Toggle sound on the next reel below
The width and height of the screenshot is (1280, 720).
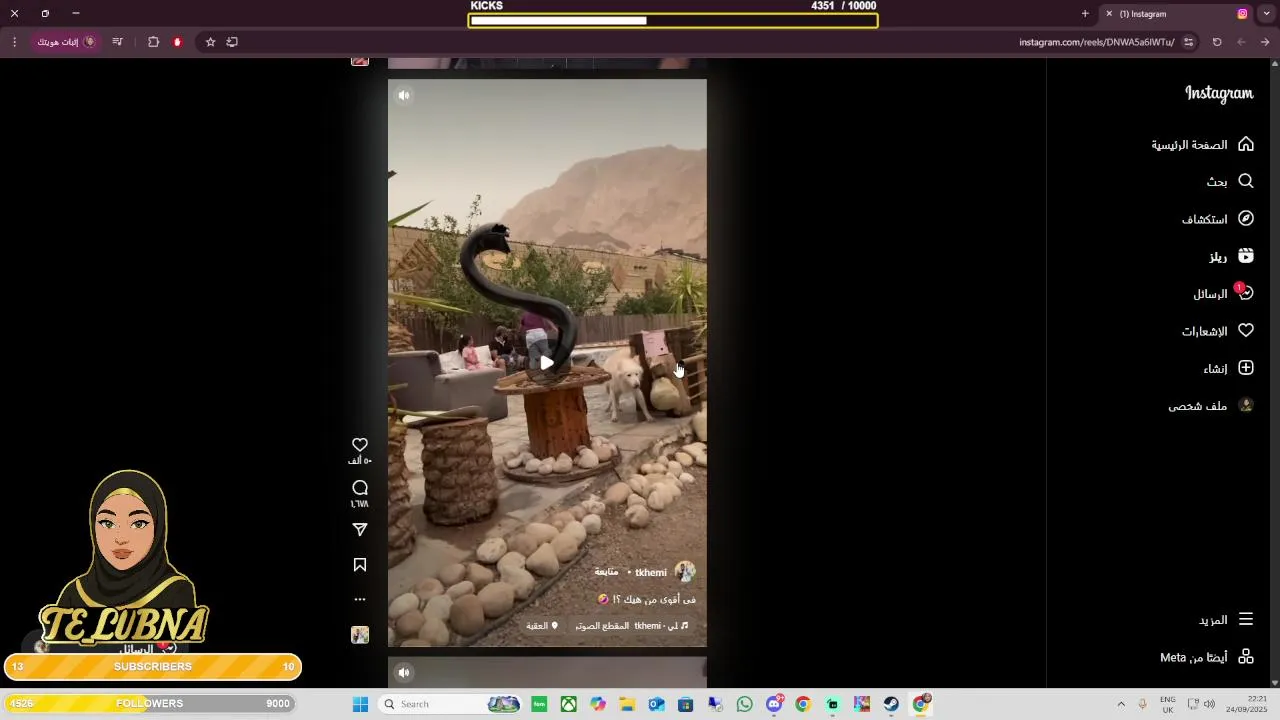[404, 672]
